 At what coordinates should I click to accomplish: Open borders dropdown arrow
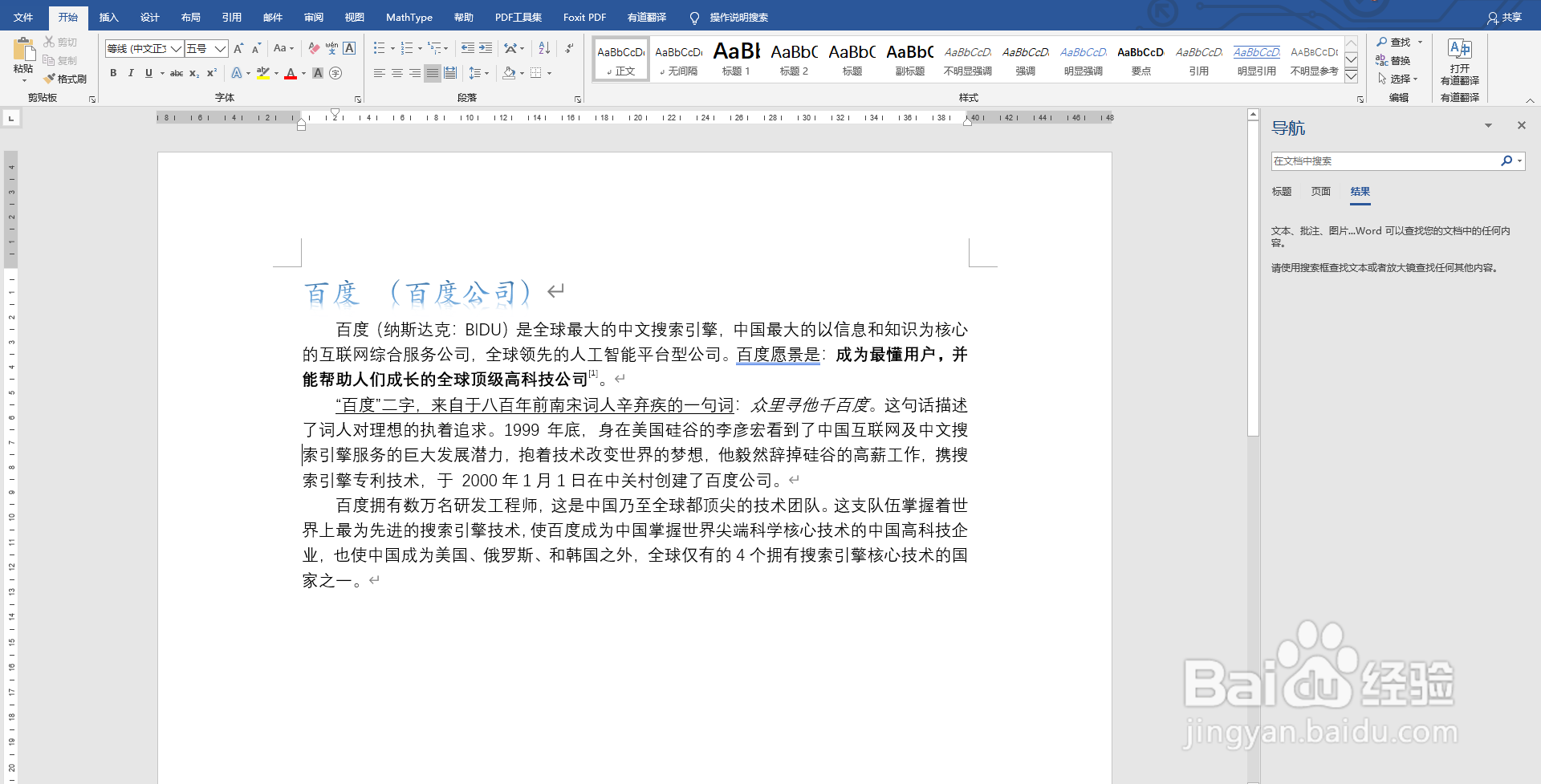(549, 73)
